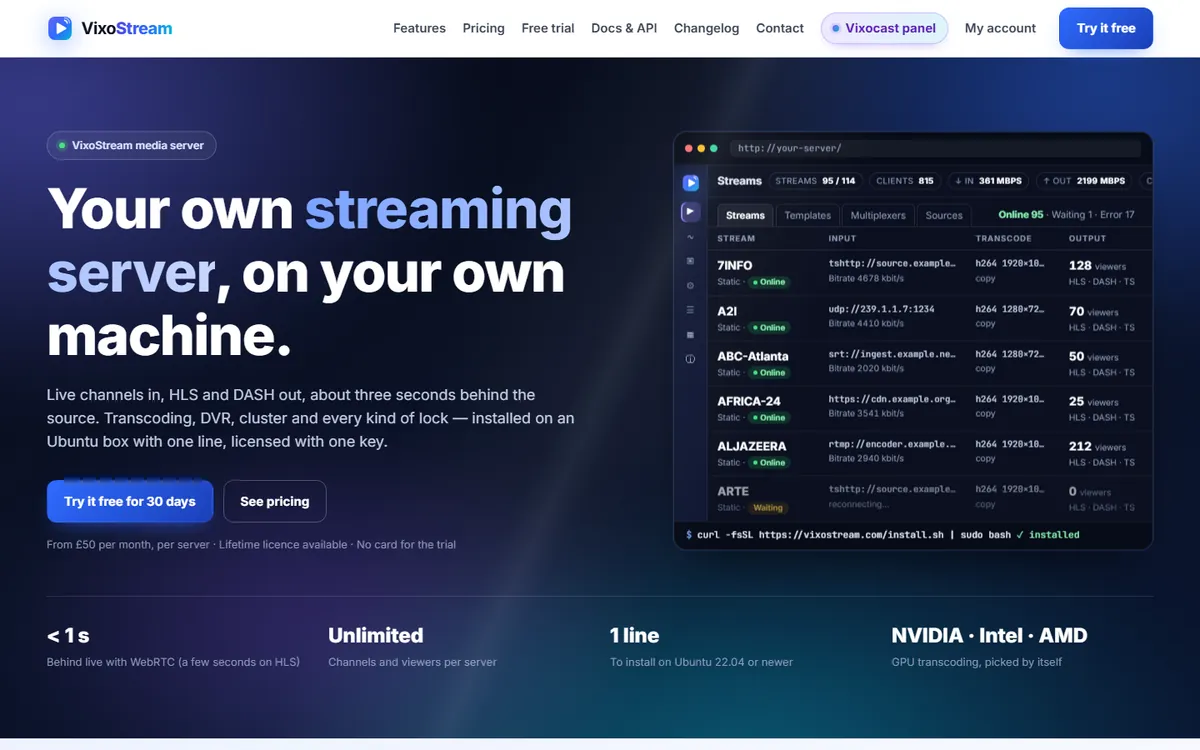1200x750 pixels.
Task: Select the highlighted play icon in panel sidebar
Action: click(690, 212)
